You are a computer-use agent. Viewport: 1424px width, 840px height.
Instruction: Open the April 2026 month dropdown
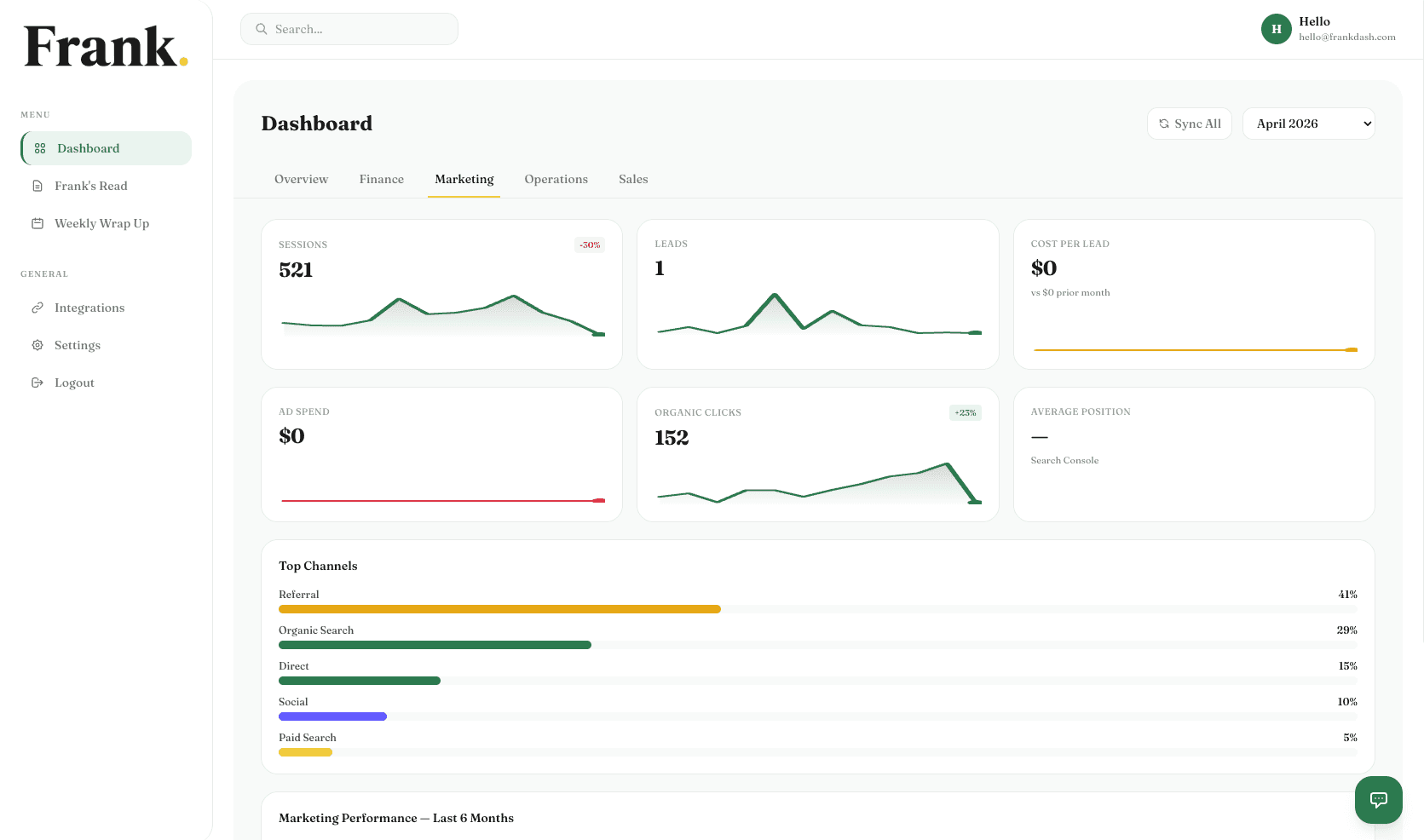(x=1309, y=124)
